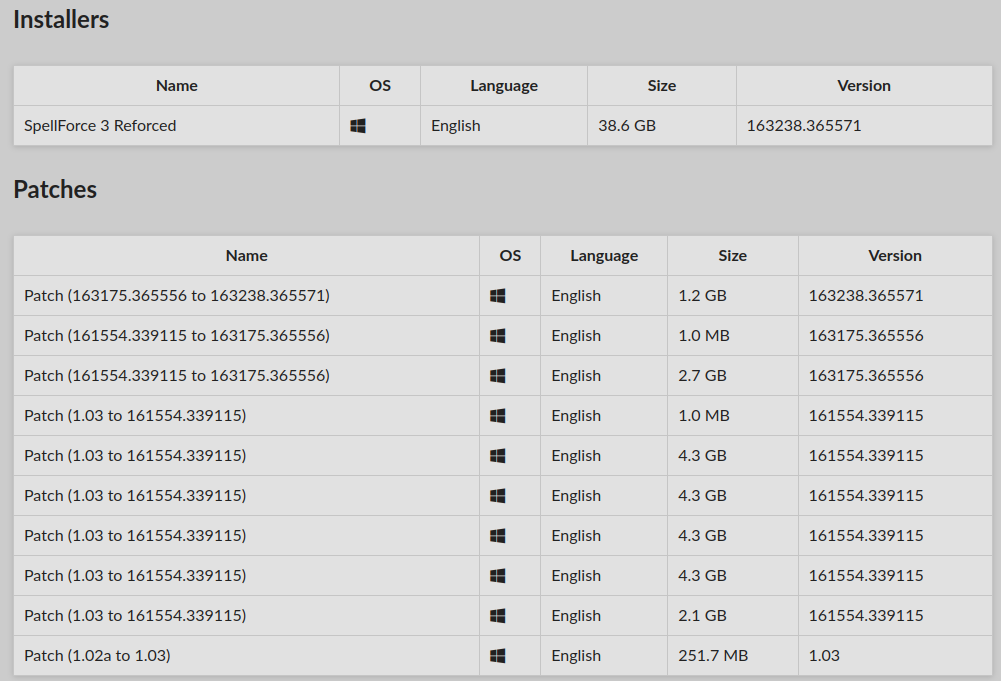Click version 163175.365556 in the 2.7 GB row

[x=866, y=376]
